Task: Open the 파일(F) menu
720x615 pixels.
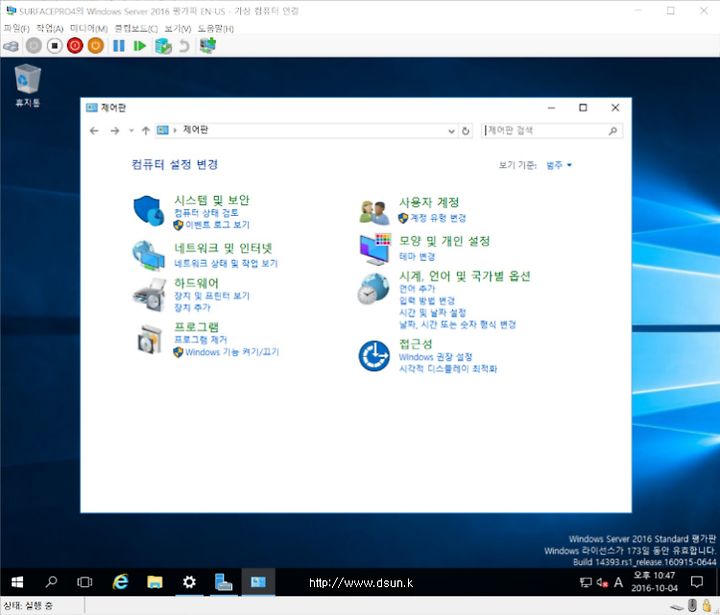Action: 16,28
